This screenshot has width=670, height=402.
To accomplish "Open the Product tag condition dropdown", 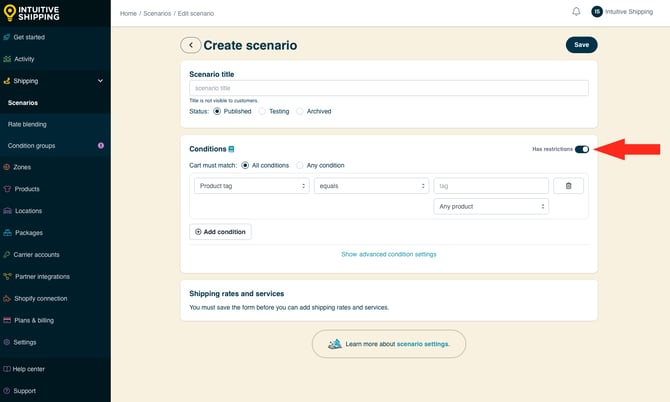I will 252,186.
